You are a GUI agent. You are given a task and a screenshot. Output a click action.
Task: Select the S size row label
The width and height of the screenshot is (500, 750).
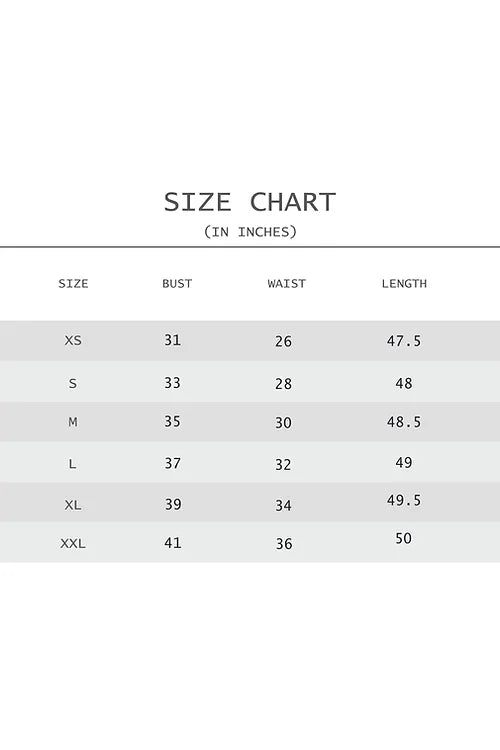pos(73,383)
